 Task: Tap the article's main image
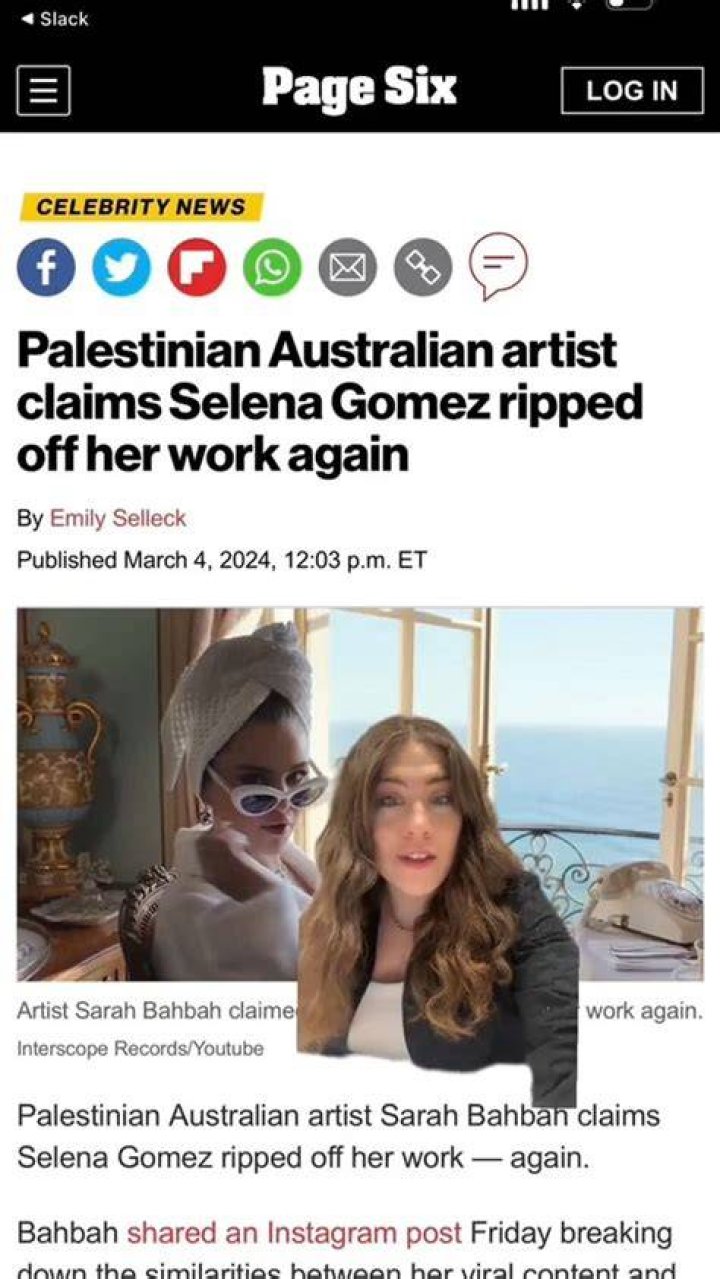360,794
